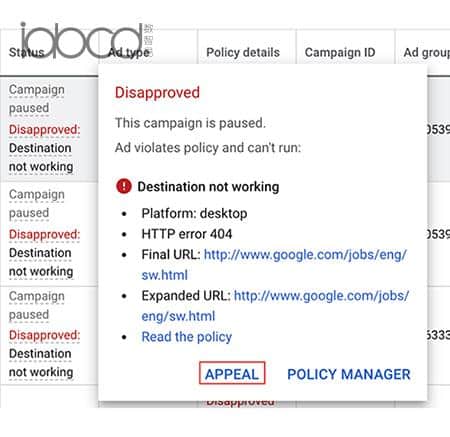
Task: Open the Expanded URL google.com jobs link
Action: point(275,306)
